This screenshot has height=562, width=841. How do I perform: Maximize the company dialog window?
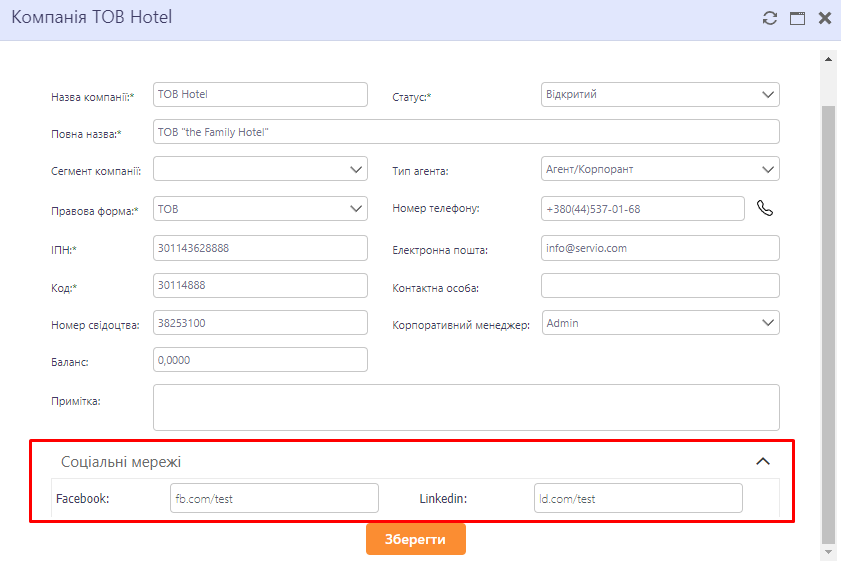tap(797, 18)
